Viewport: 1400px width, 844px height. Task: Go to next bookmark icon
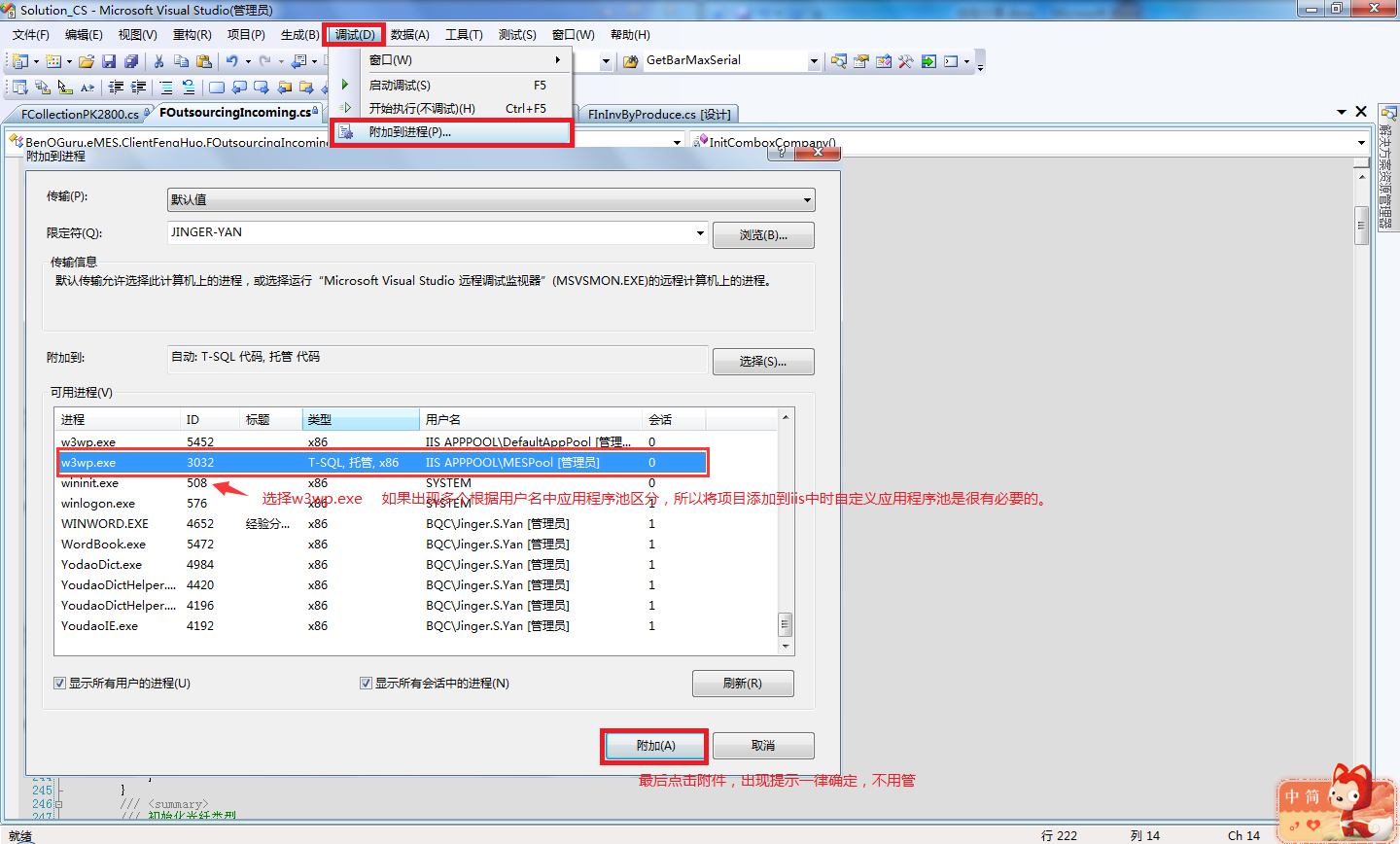point(261,88)
